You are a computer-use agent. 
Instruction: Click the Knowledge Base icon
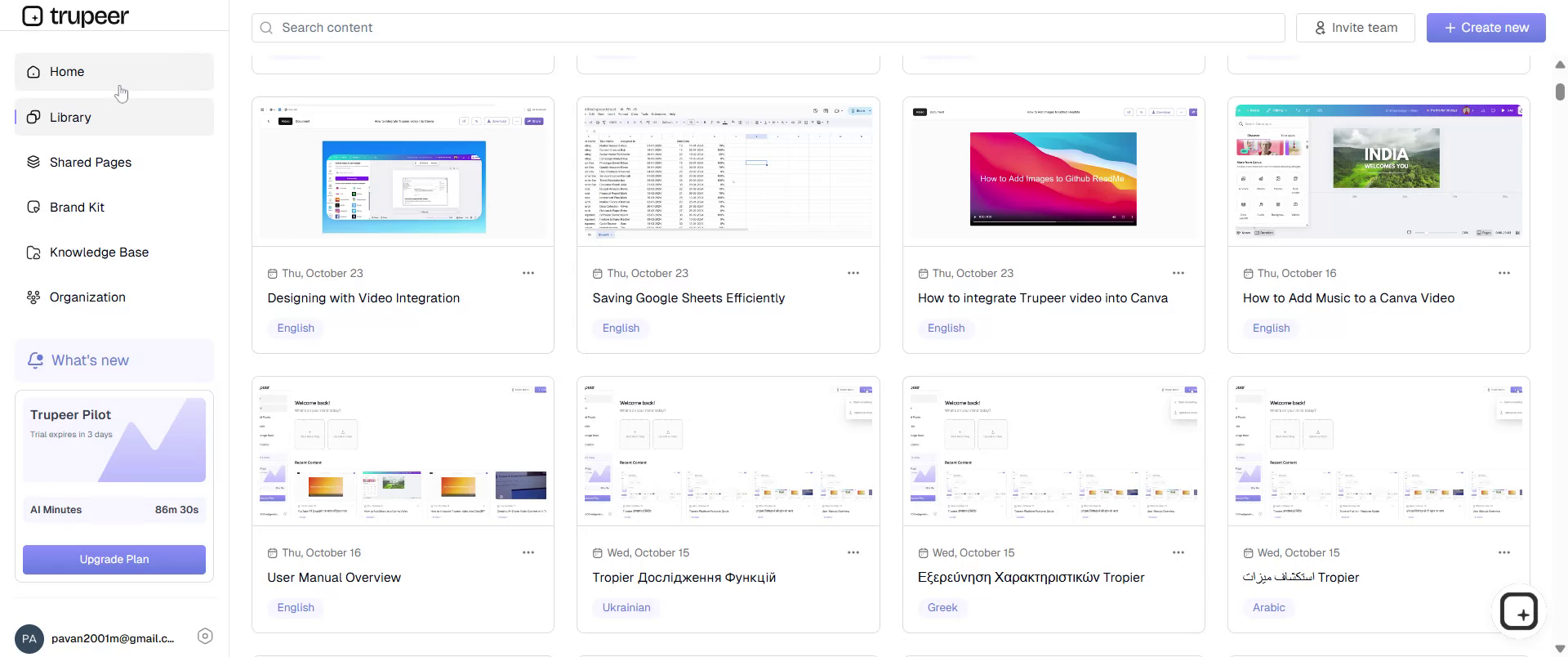(x=33, y=252)
